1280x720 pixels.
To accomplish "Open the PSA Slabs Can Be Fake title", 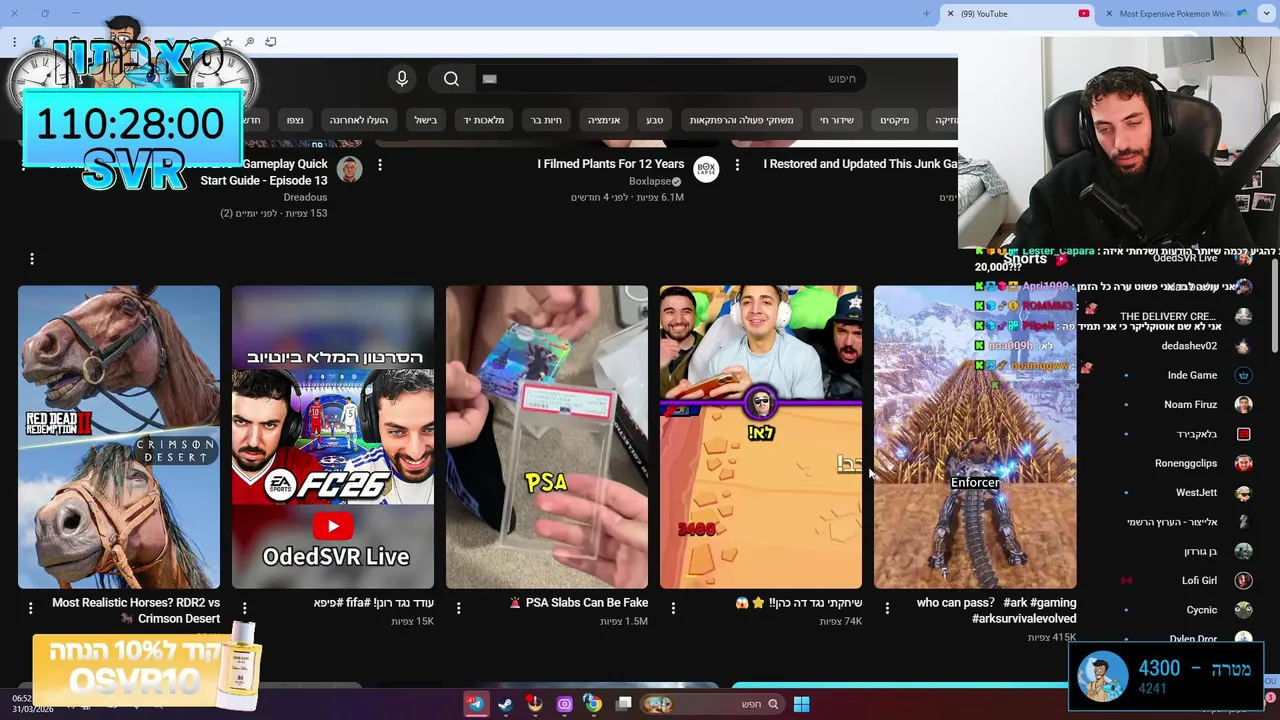I will tap(579, 603).
